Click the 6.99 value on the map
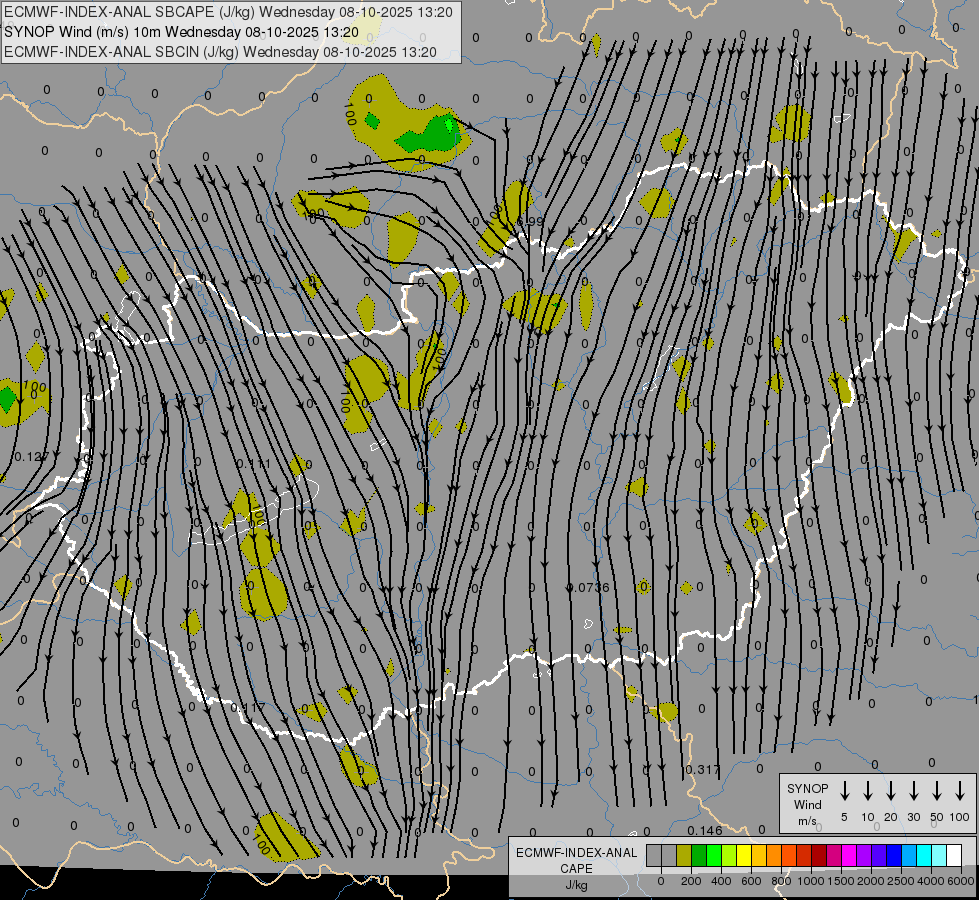This screenshot has width=979, height=900. point(530,221)
